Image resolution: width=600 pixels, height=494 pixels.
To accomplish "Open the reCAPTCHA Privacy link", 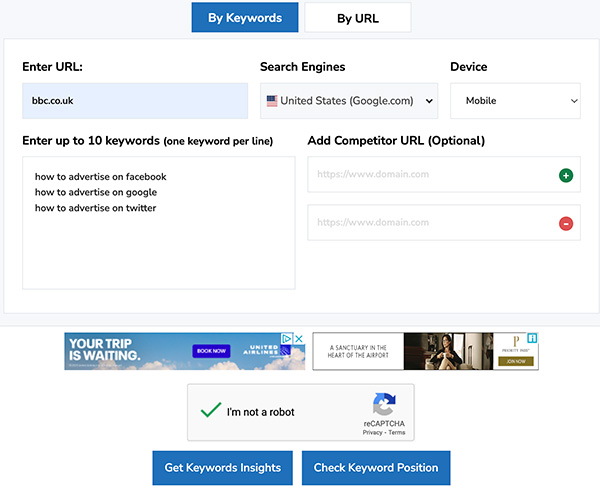I will (x=372, y=432).
